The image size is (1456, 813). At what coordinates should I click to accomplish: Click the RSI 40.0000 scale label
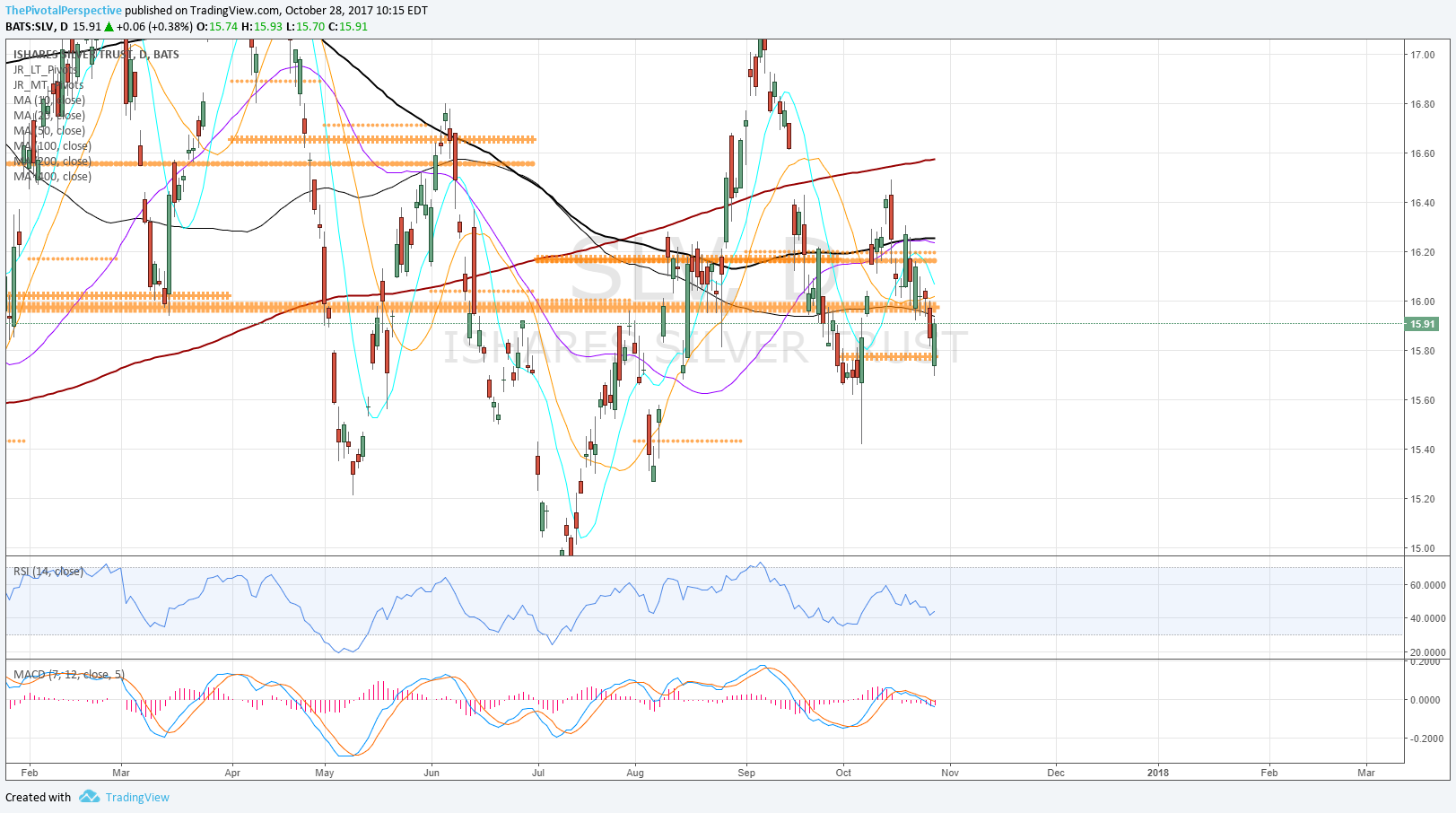click(1427, 618)
